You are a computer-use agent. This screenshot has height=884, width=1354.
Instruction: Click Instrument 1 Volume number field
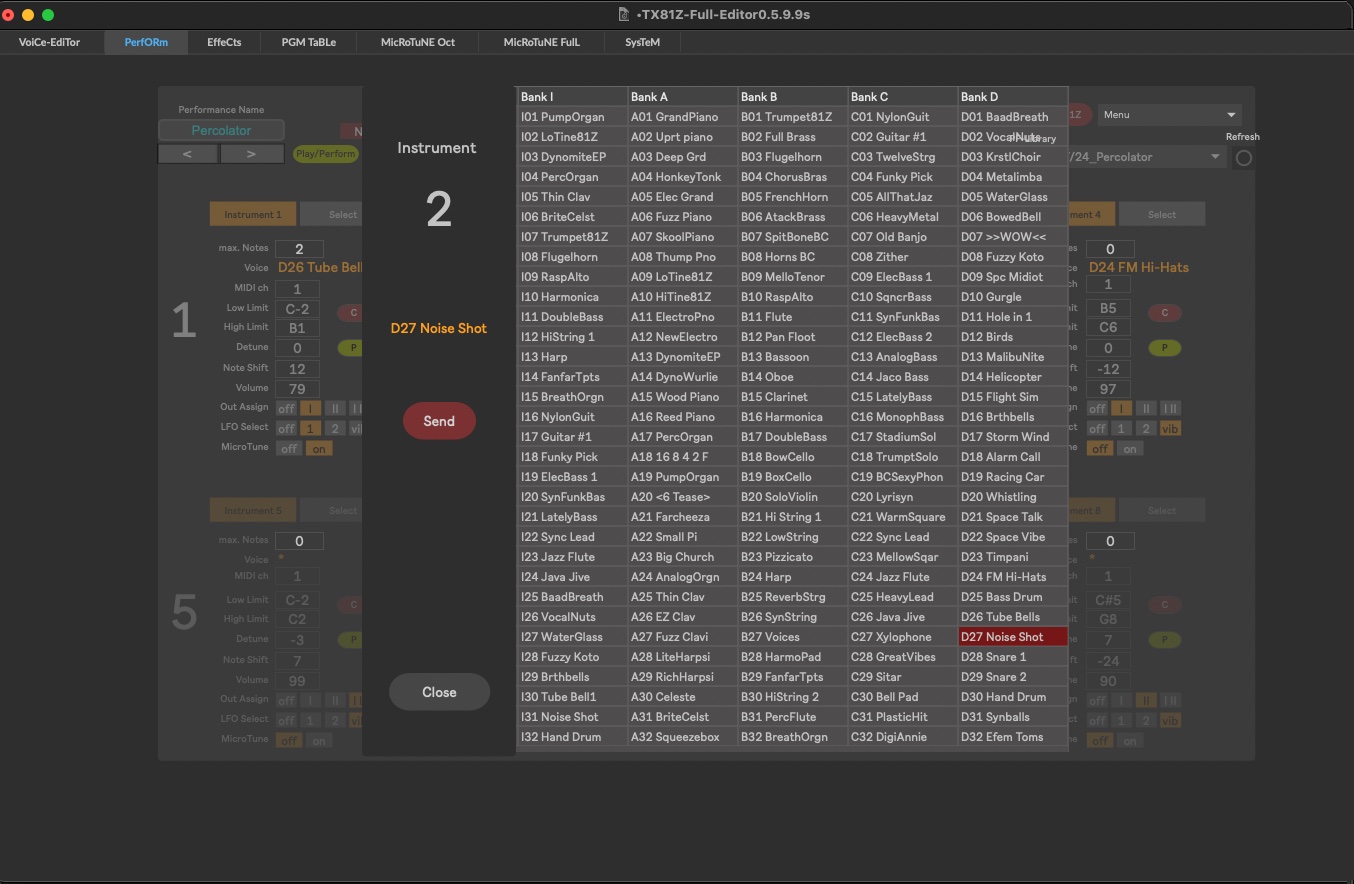pyautogui.click(x=297, y=389)
